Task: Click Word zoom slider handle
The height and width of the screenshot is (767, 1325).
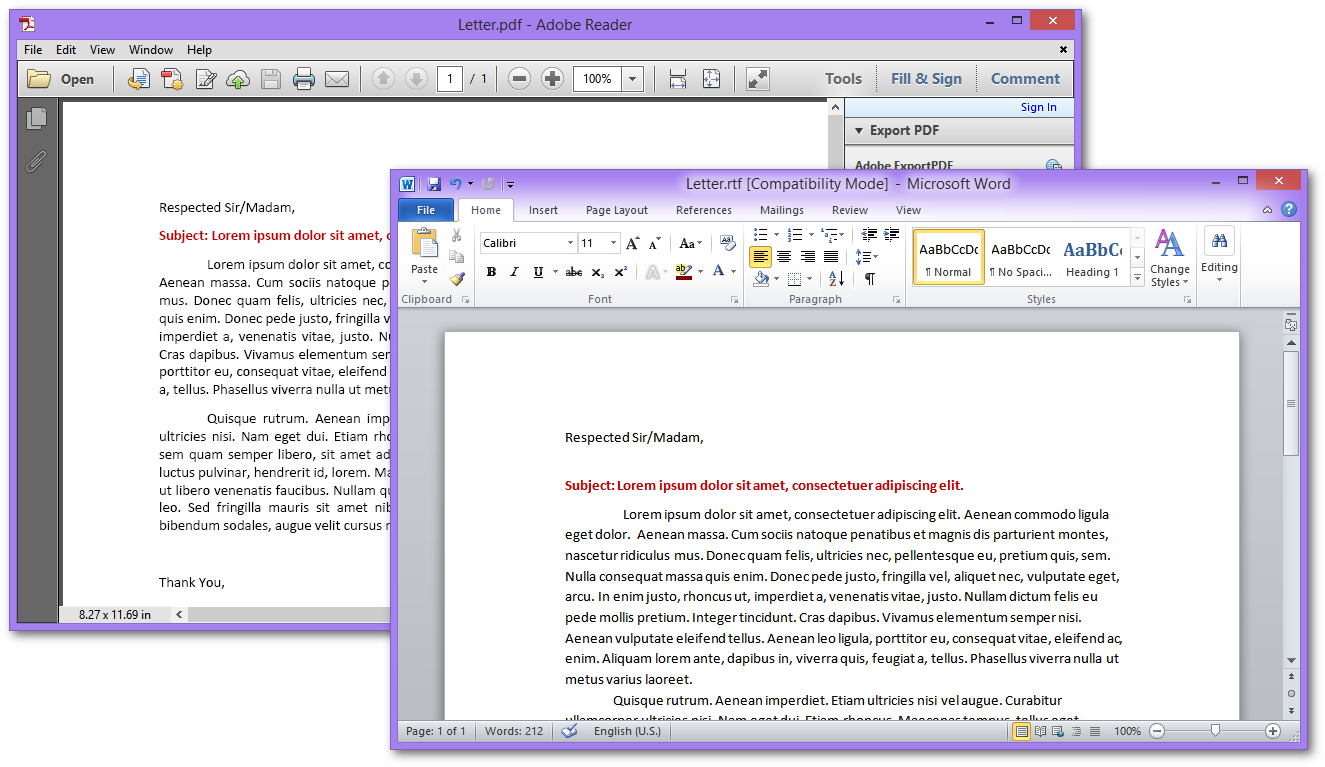Action: tap(1215, 731)
